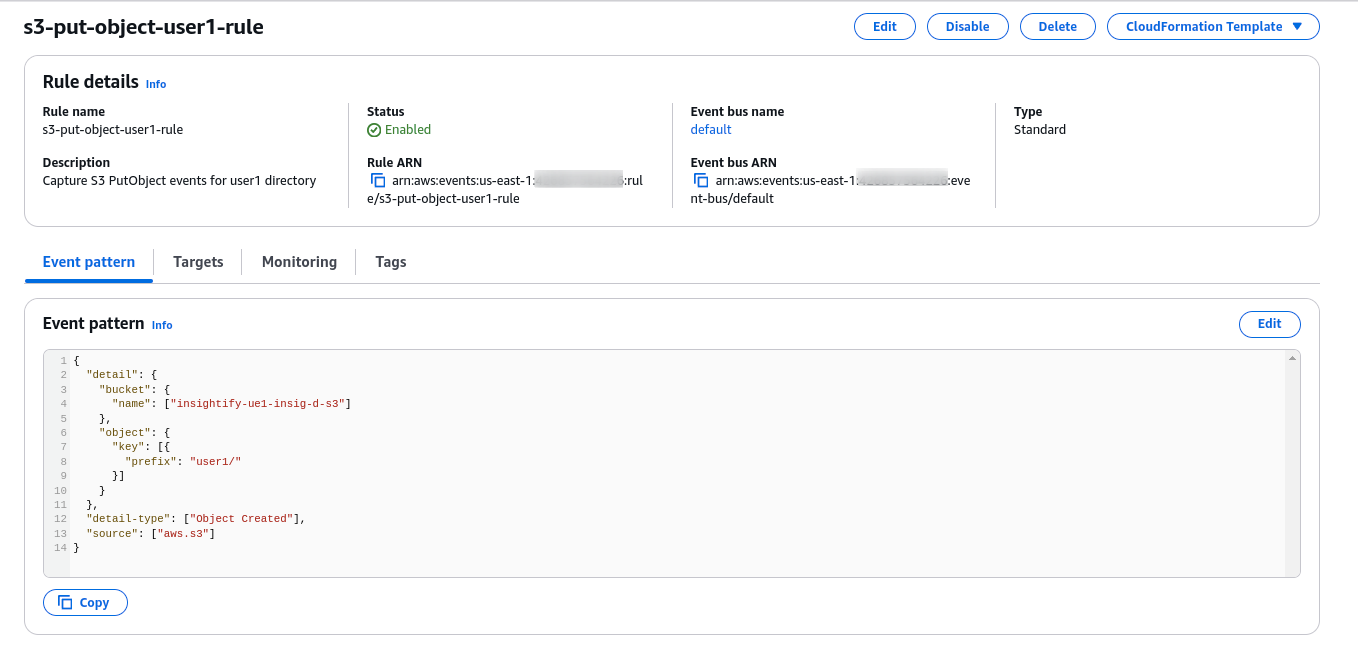Click the Enabled status check icon
The image size is (1358, 664).
pyautogui.click(x=374, y=130)
